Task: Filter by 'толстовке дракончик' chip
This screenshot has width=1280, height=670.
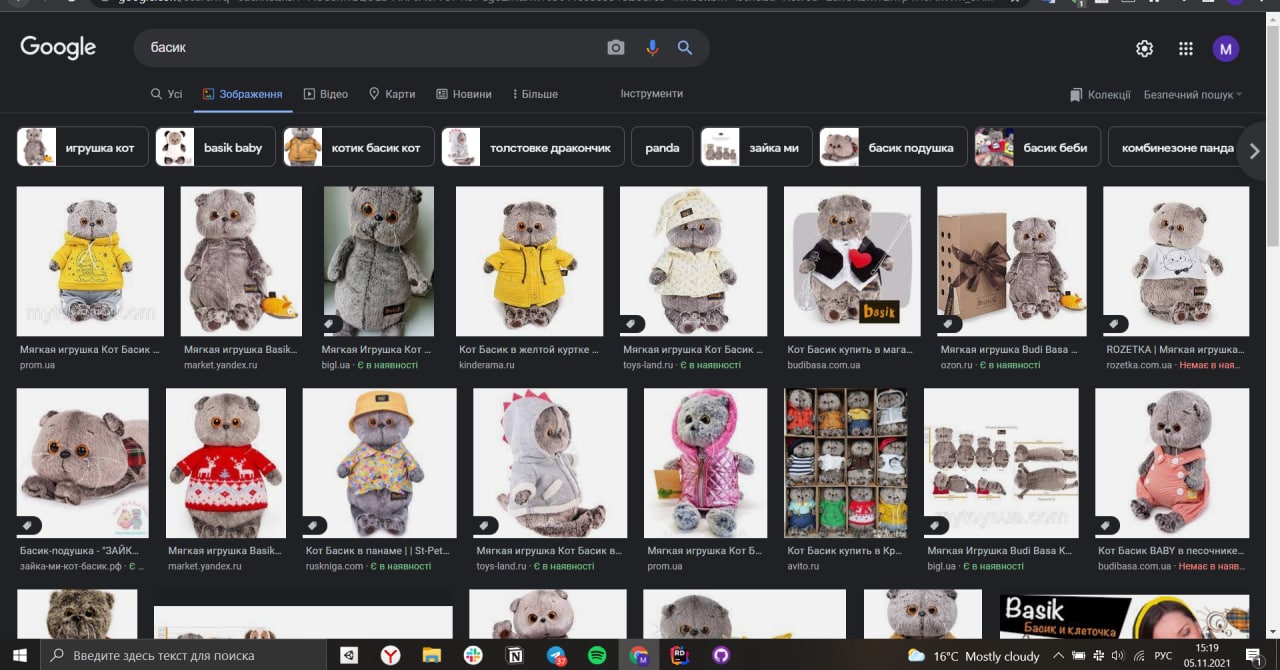Action: (533, 147)
